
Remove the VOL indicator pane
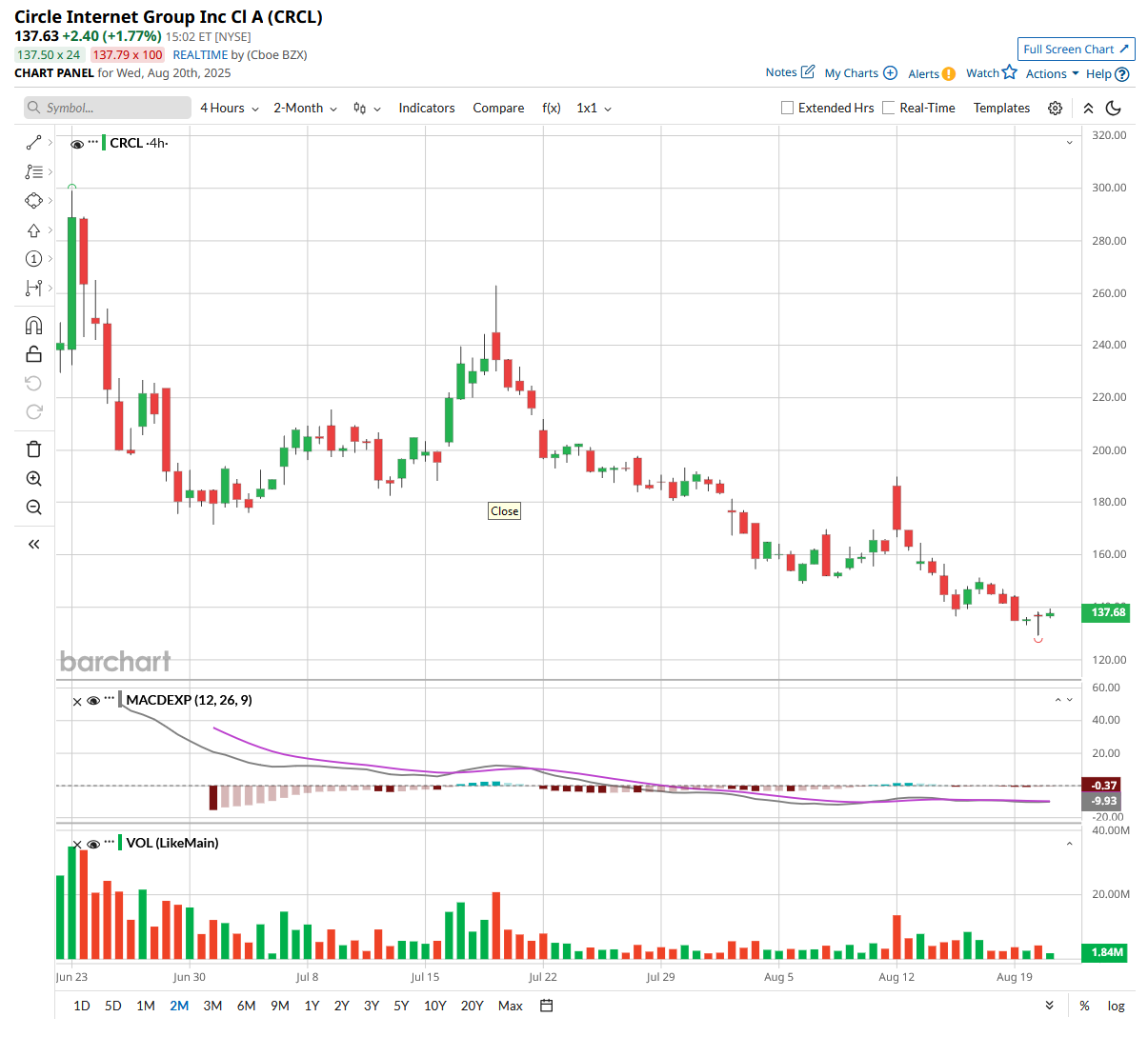(77, 844)
